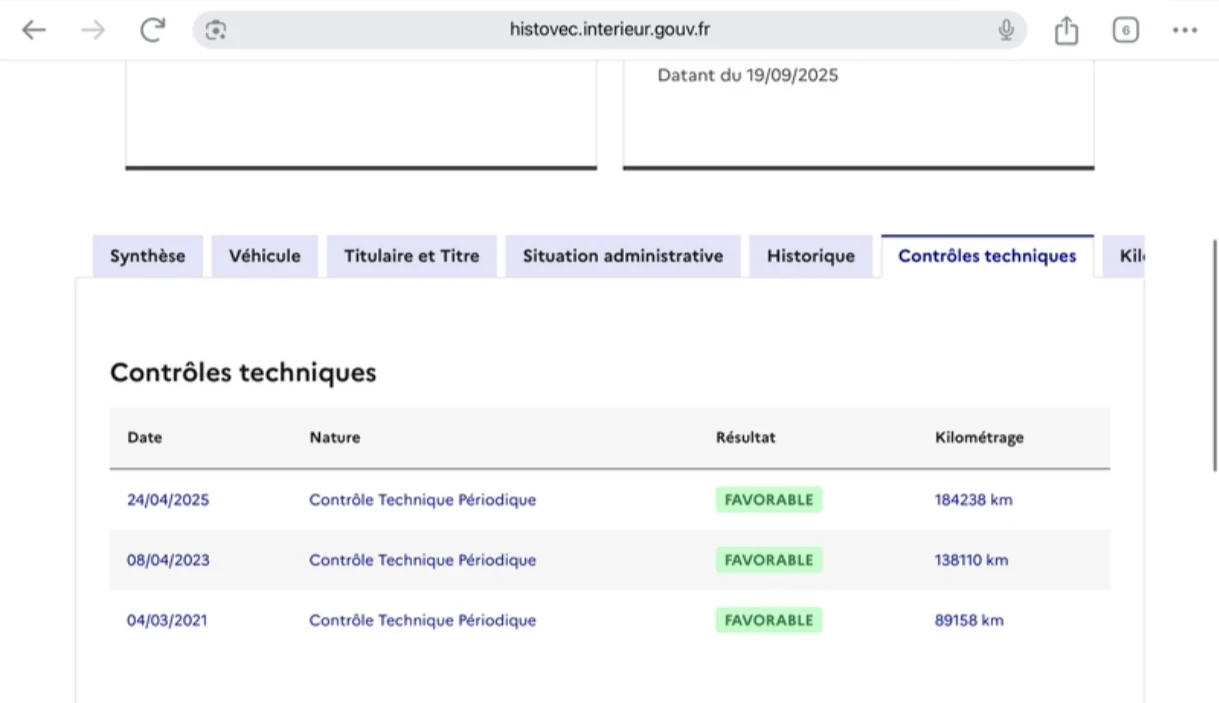
Task: Select the Contrôles techniques tab
Action: [x=987, y=256]
